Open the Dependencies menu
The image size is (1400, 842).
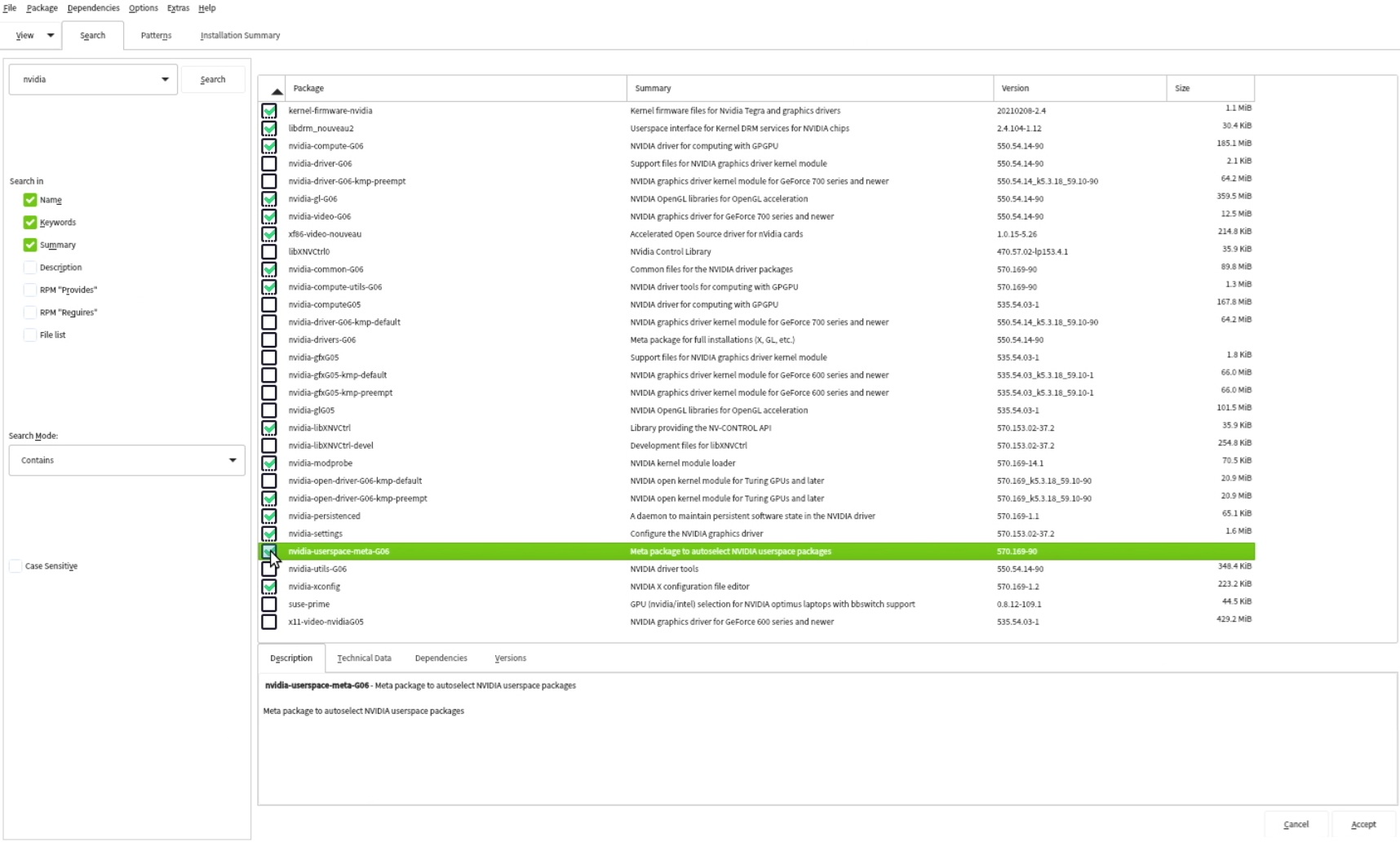[x=93, y=8]
